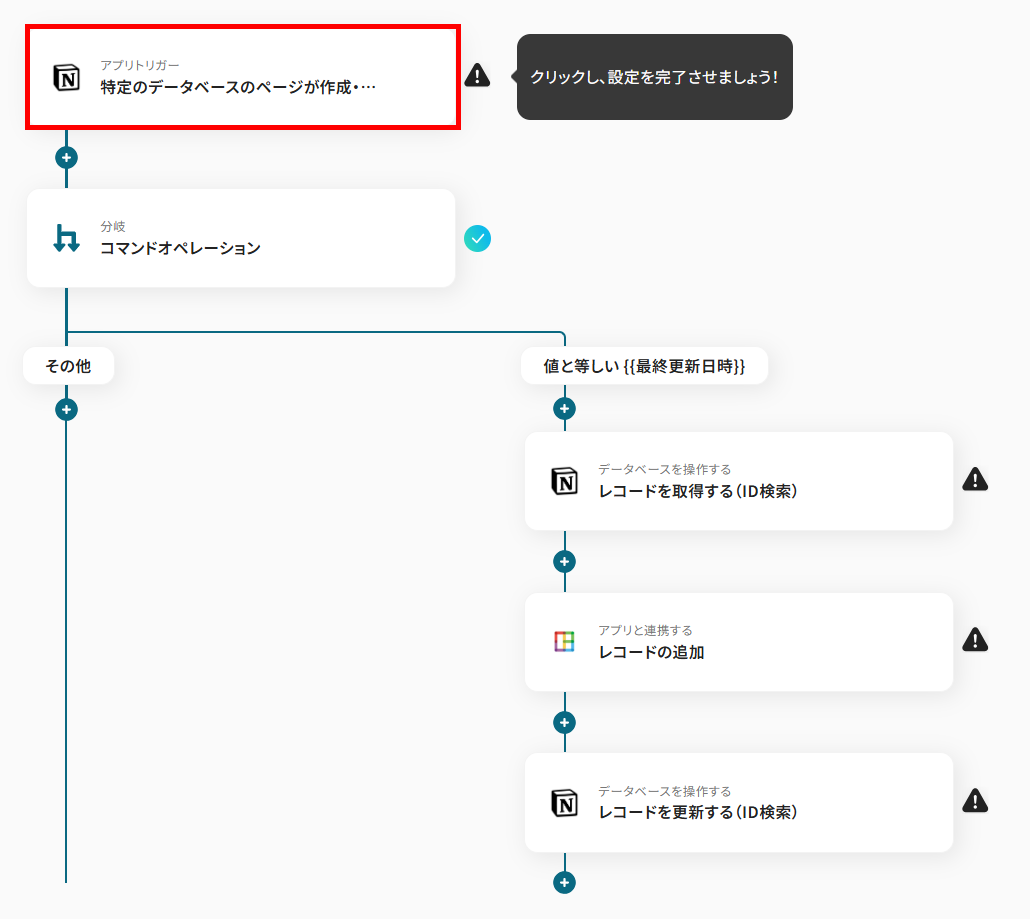Select the その他 branch label
This screenshot has width=1030, height=919.
click(x=68, y=366)
